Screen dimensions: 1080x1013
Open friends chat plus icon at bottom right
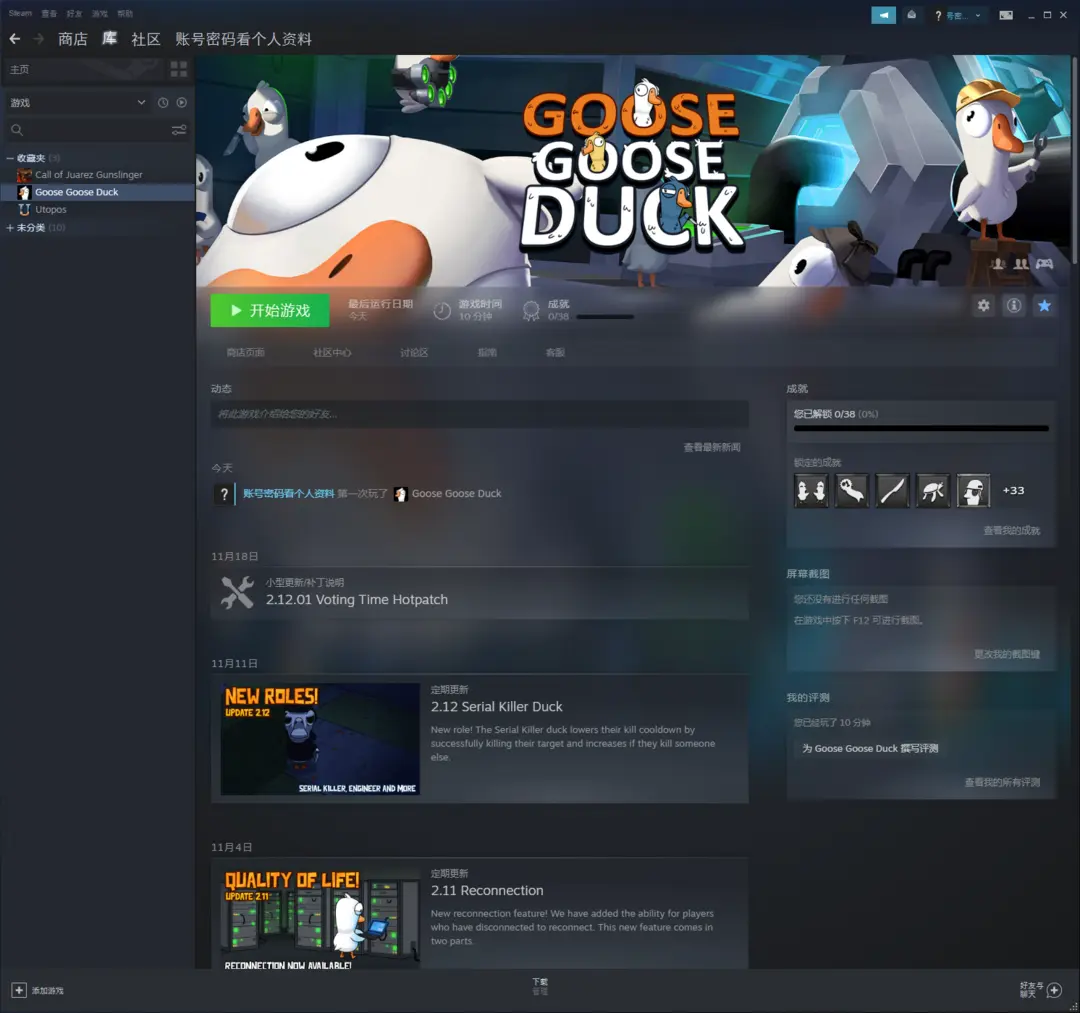point(1055,990)
